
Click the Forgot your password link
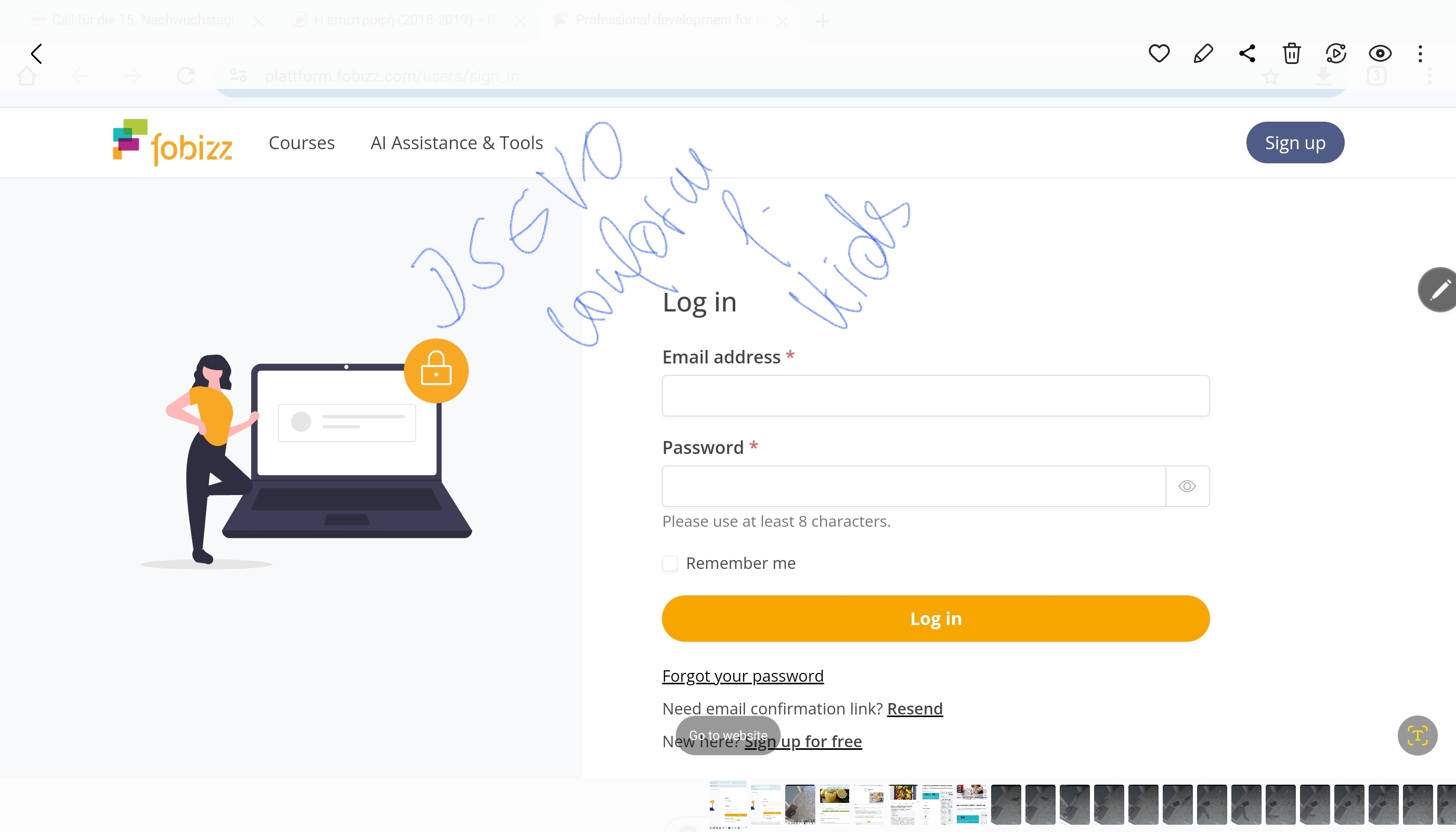743,676
